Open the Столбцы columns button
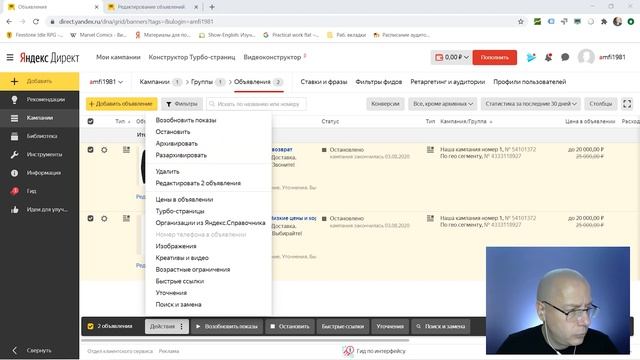The image size is (640, 360). point(600,104)
